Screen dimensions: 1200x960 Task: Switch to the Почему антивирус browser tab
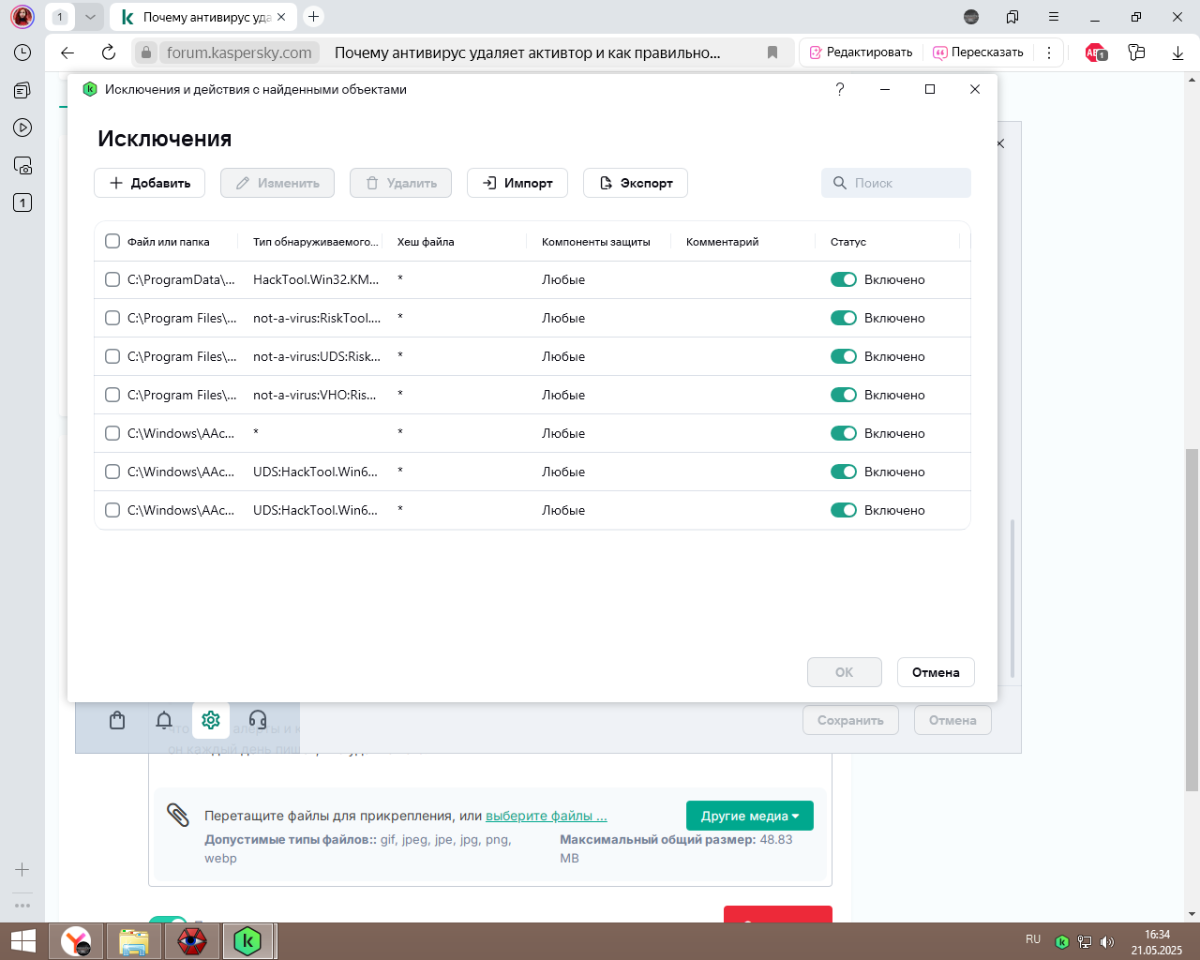[203, 17]
